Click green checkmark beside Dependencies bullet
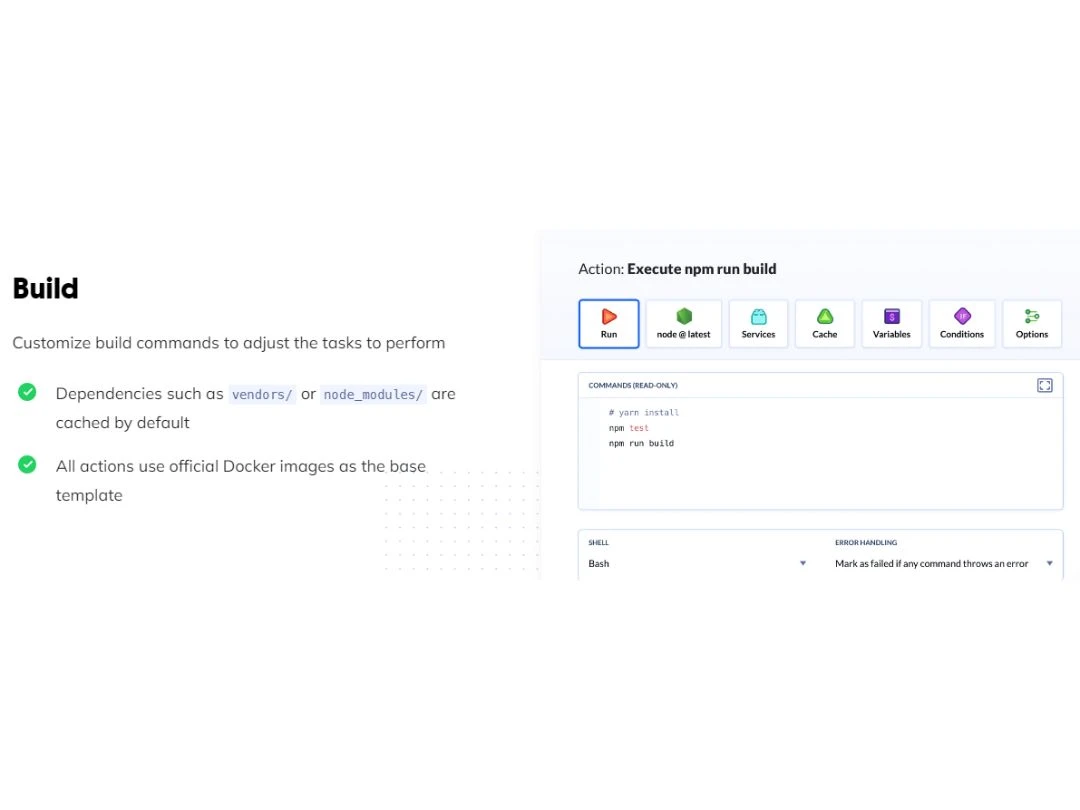This screenshot has height=810, width=1080. click(x=27, y=392)
